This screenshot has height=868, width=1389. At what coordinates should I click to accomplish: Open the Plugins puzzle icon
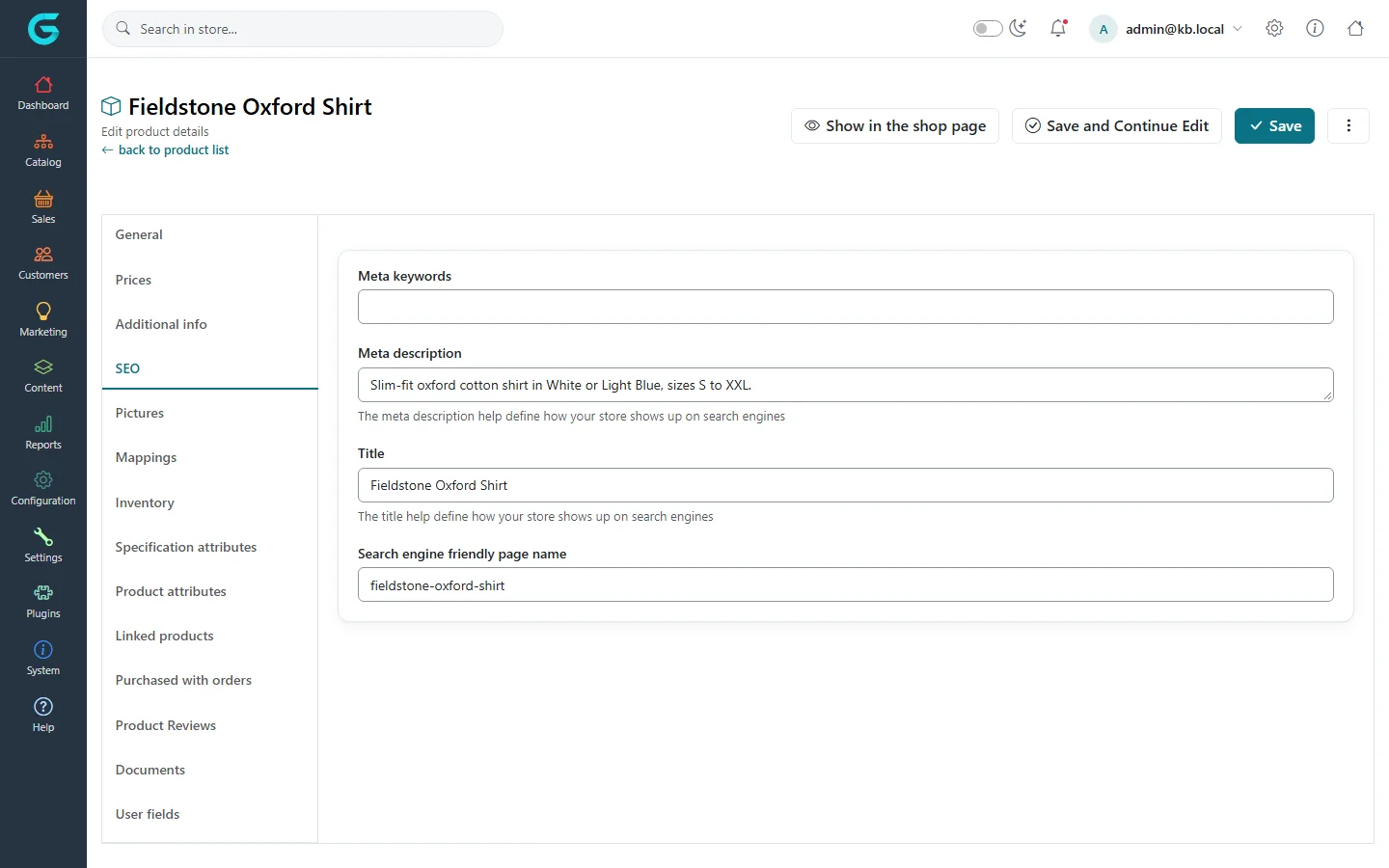point(43,593)
